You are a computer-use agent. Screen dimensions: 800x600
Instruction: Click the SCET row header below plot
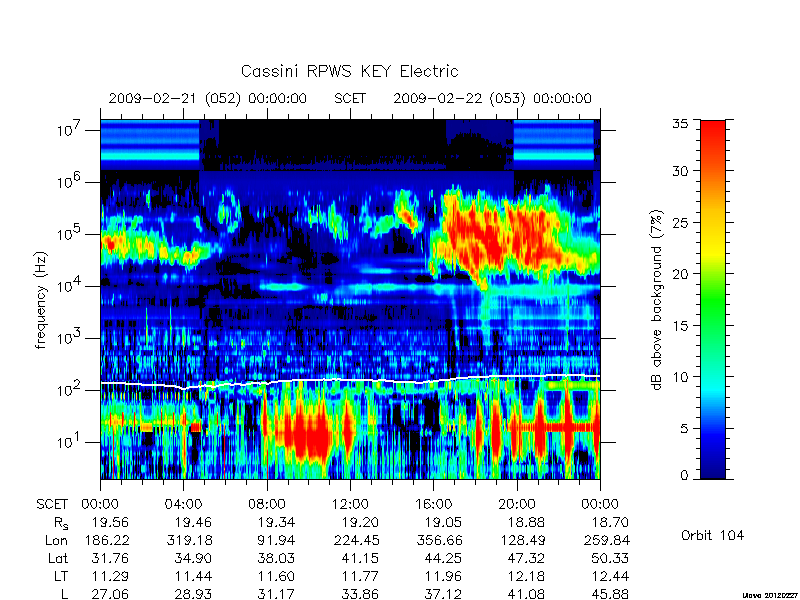point(52,504)
